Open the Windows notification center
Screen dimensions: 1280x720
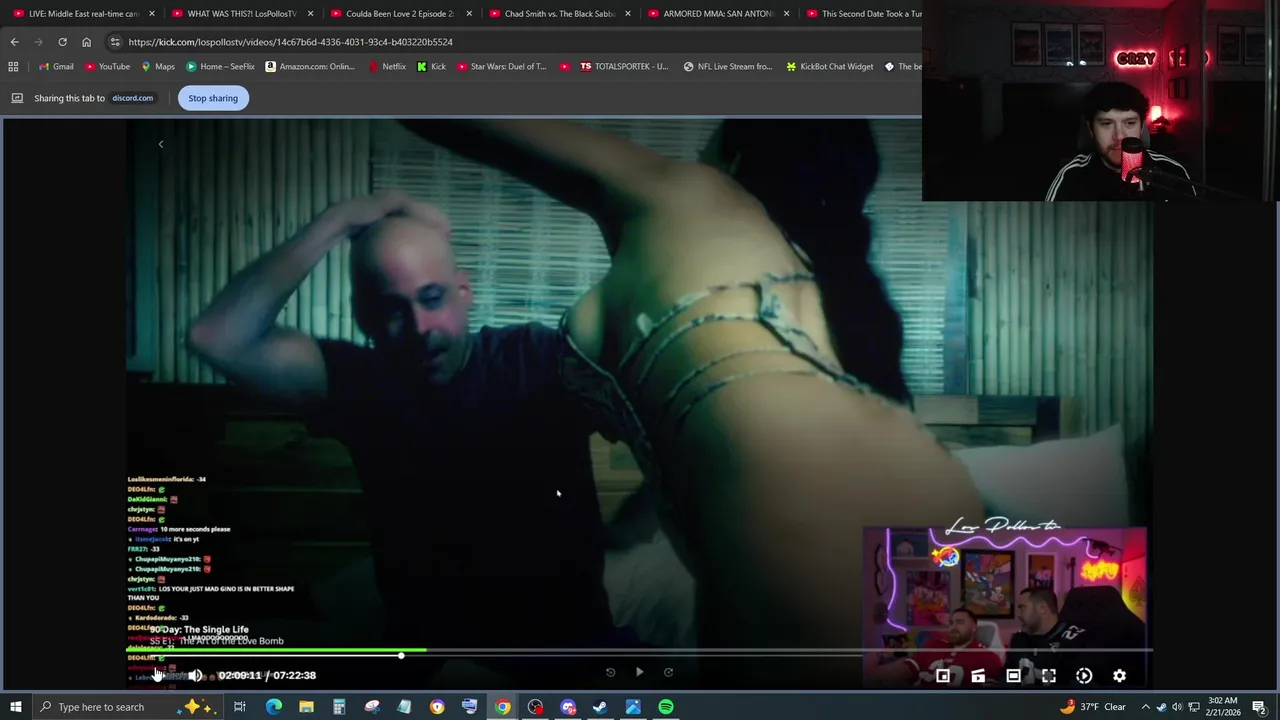click(x=1260, y=707)
